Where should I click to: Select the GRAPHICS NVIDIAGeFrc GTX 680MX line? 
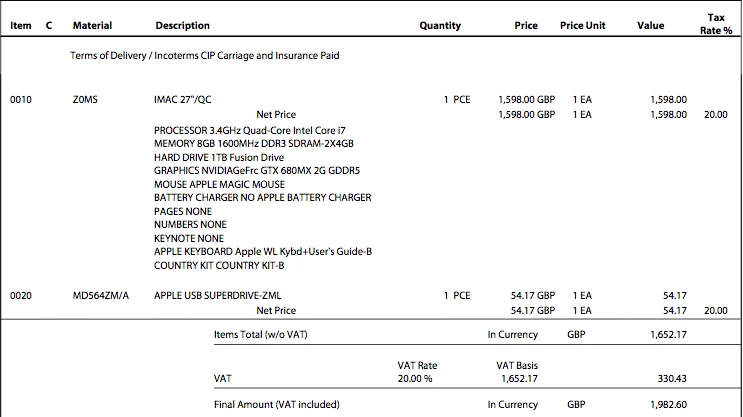[257, 171]
